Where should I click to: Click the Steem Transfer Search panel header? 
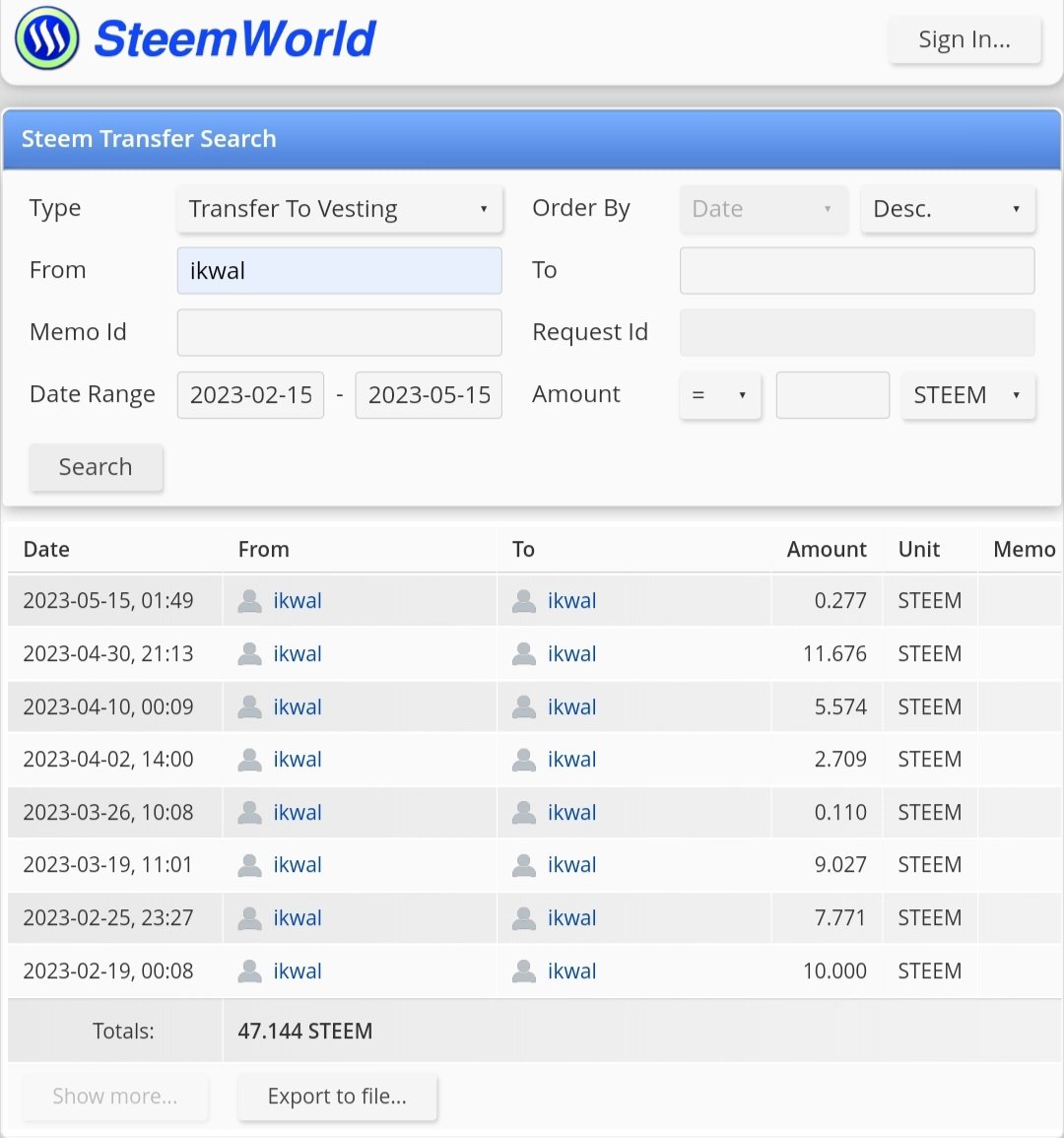[x=532, y=139]
